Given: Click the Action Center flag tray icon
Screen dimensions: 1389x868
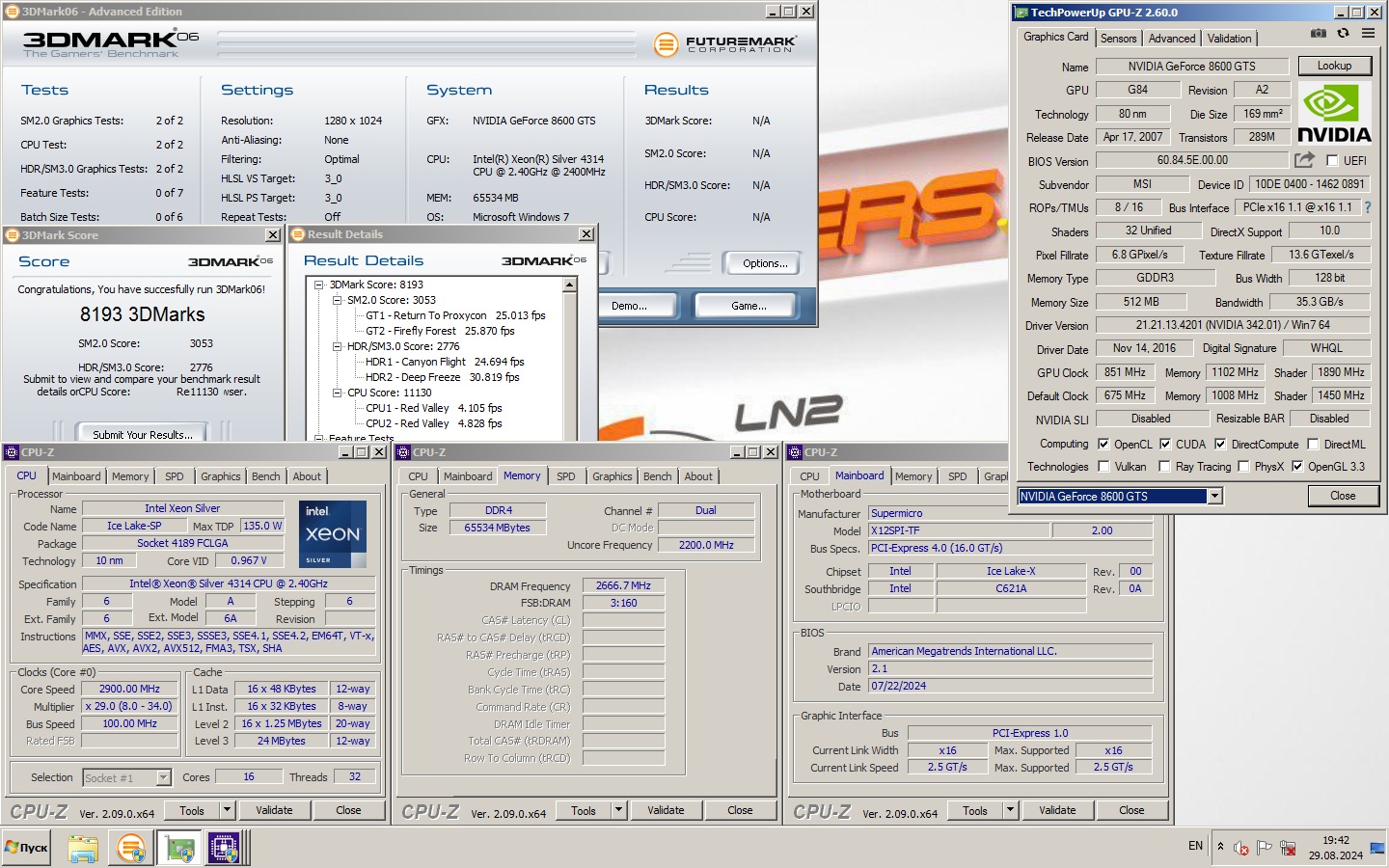Looking at the screenshot, I should 1265,848.
